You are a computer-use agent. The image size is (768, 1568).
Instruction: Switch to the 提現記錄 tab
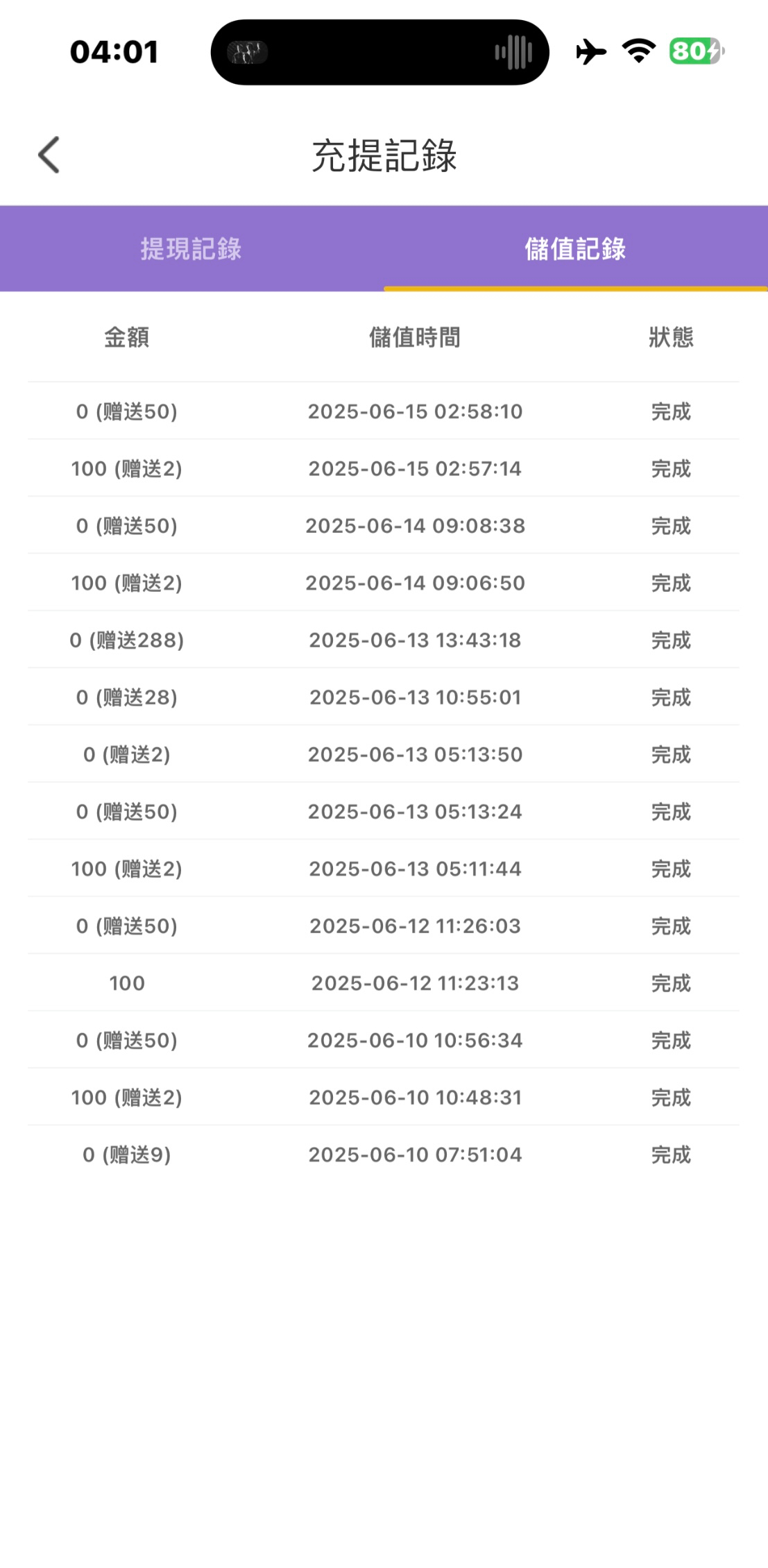click(191, 249)
